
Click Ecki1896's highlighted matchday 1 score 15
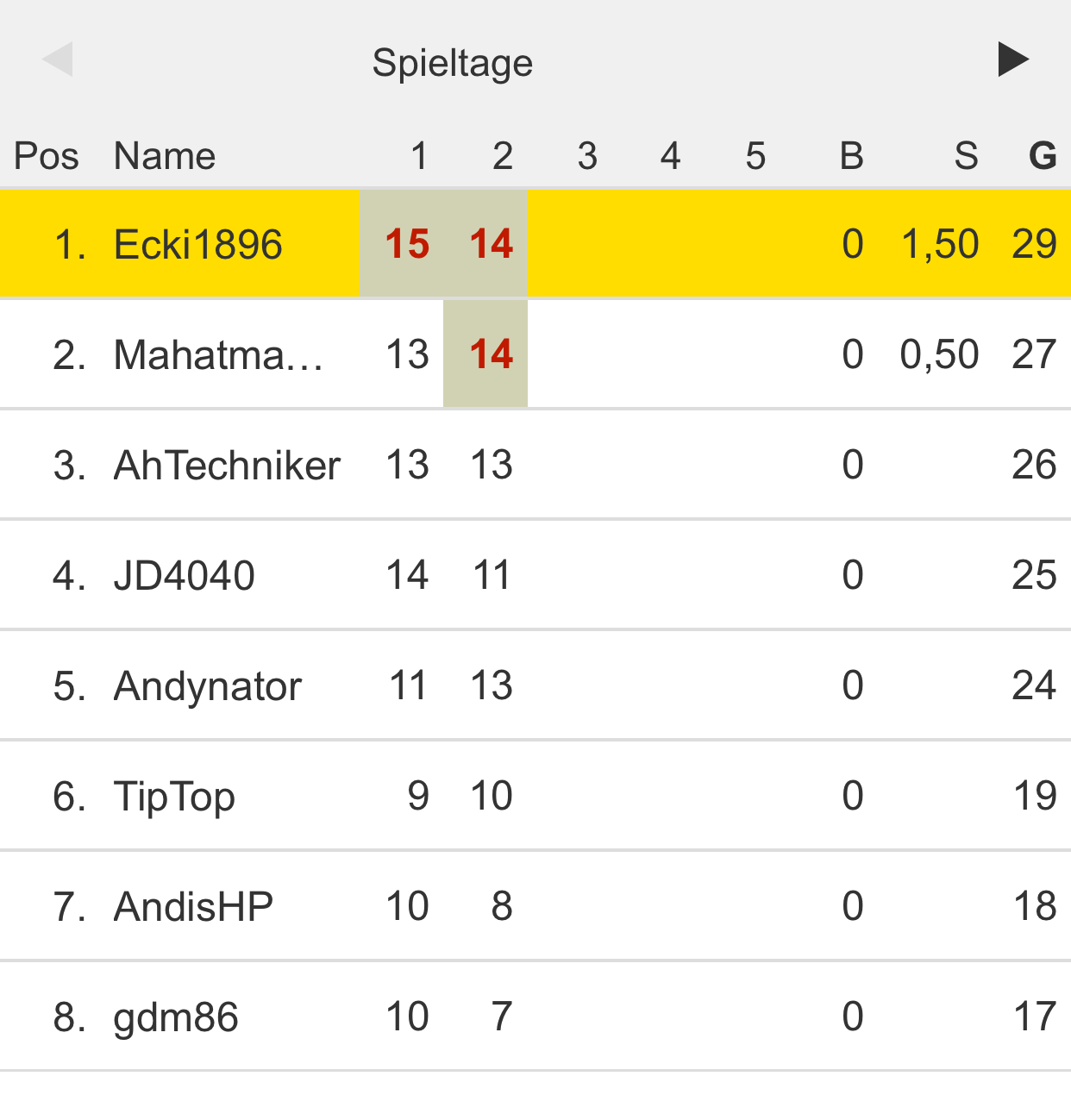407,244
